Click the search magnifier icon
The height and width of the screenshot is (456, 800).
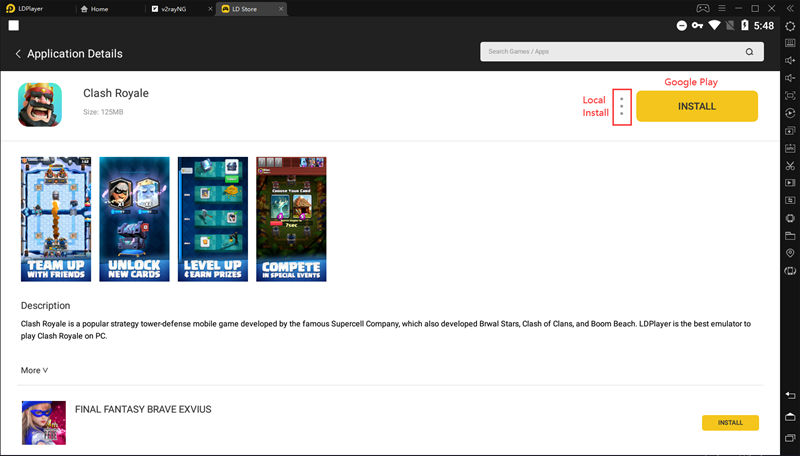(749, 52)
